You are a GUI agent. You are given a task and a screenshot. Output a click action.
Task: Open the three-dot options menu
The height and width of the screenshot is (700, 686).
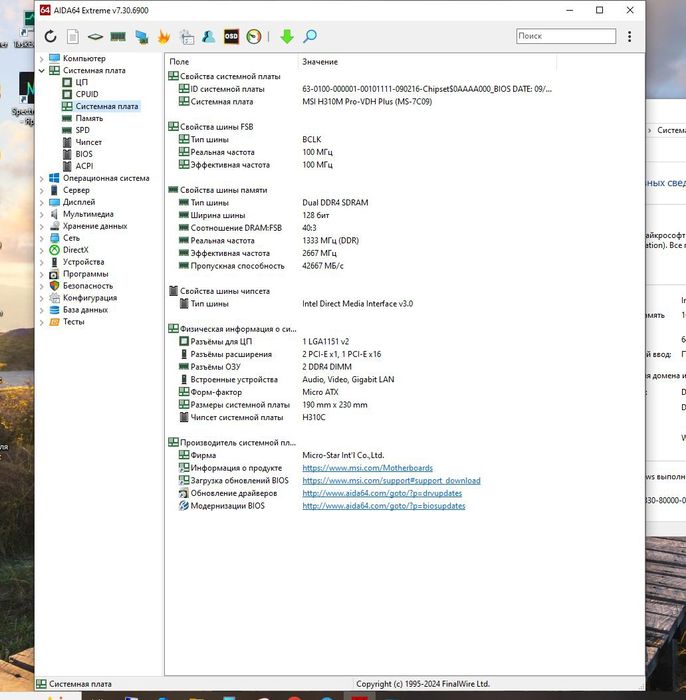click(629, 37)
